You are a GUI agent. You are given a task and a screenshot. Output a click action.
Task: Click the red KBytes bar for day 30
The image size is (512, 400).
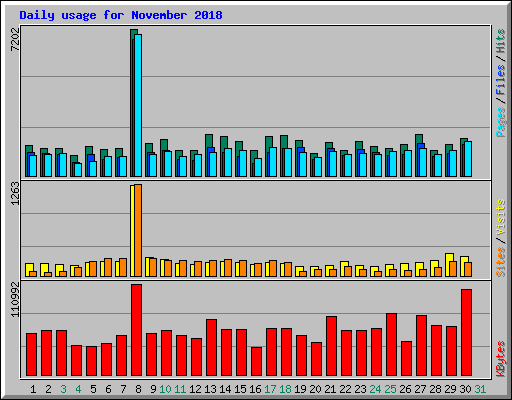(x=466, y=333)
